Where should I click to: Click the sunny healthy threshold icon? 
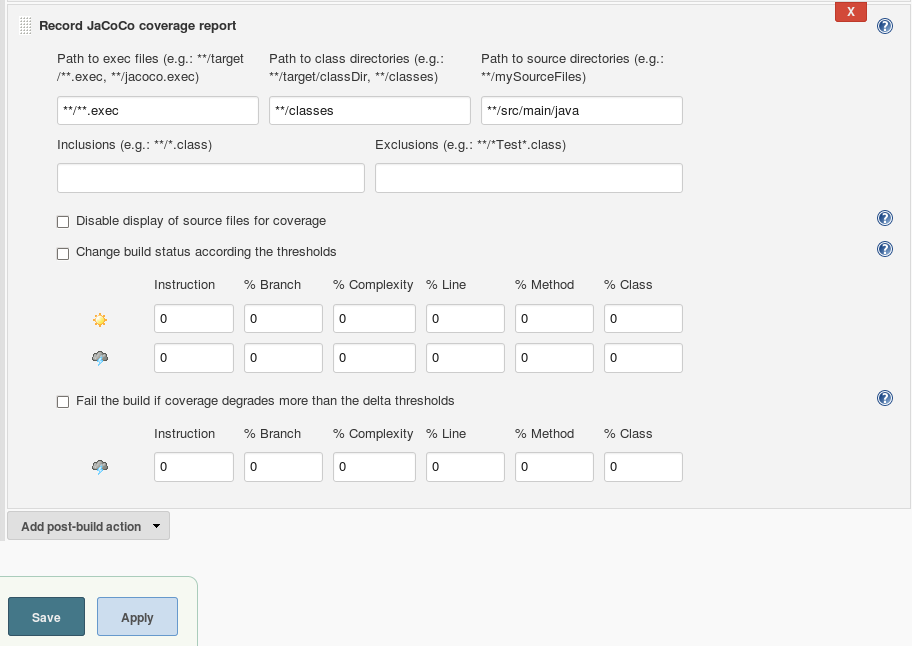tap(99, 320)
